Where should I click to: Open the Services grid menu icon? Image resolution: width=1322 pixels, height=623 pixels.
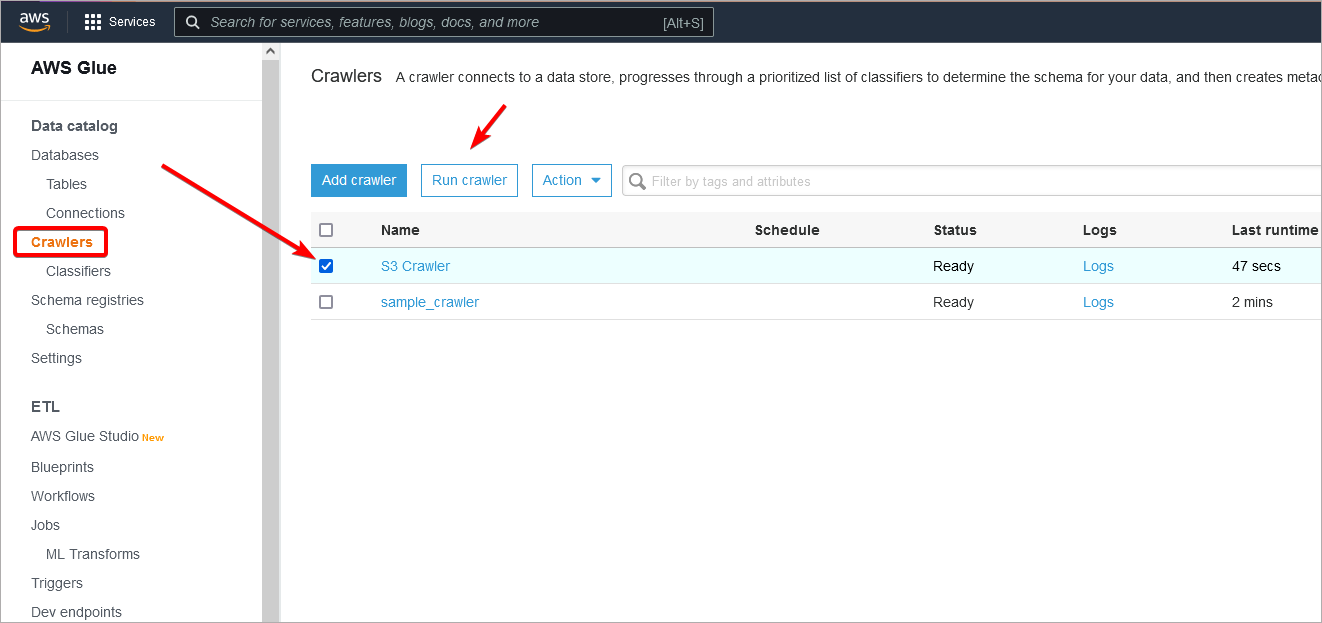(x=93, y=22)
